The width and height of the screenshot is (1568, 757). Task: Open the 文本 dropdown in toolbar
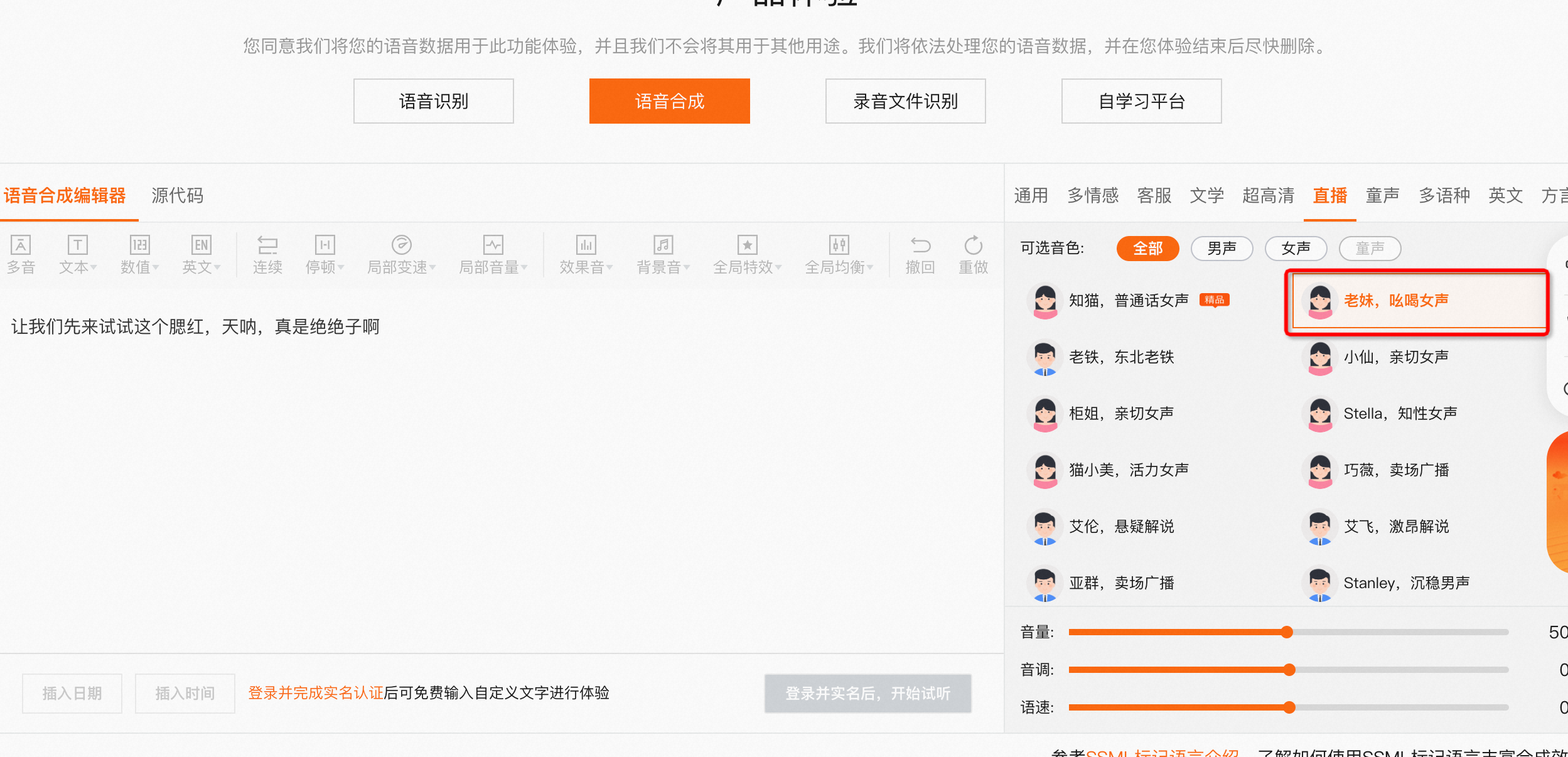pyautogui.click(x=78, y=254)
